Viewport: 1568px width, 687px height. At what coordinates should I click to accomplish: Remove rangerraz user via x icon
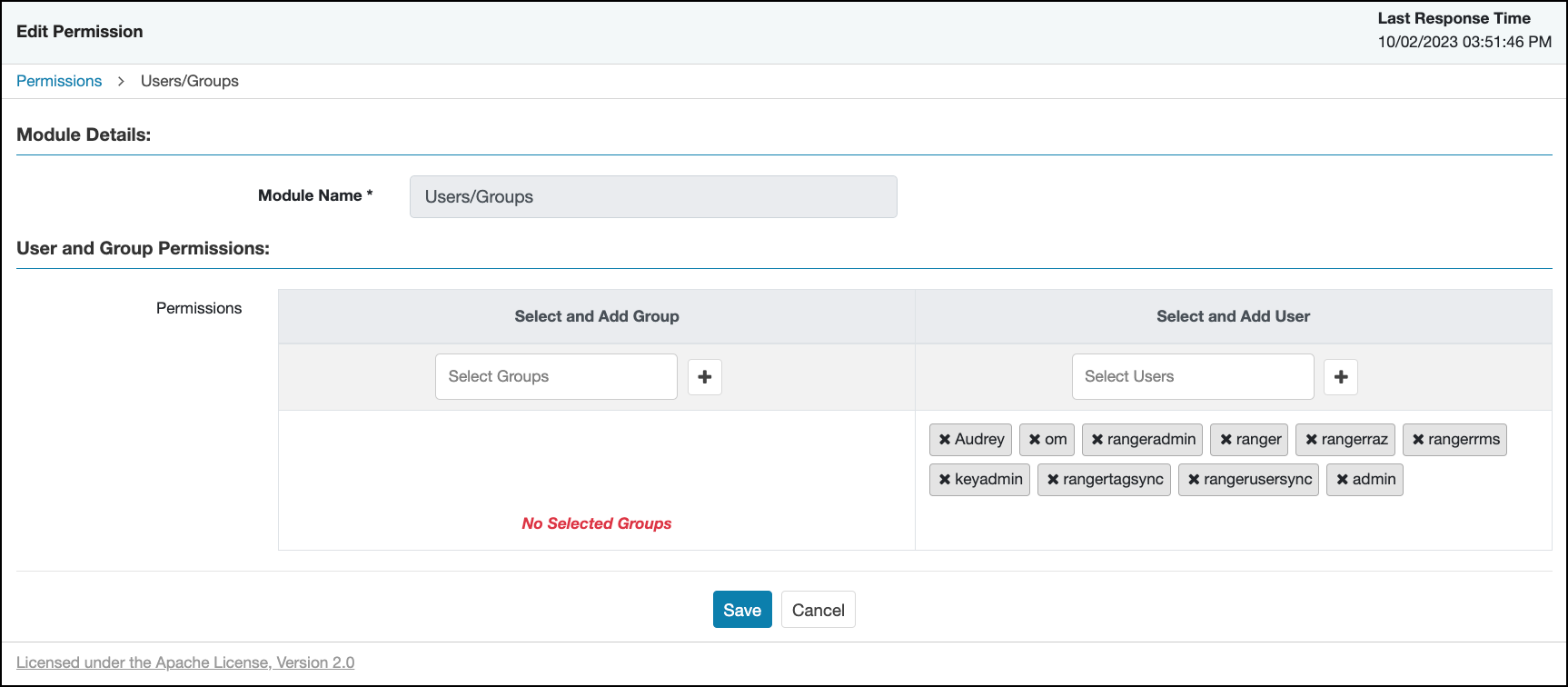pos(1311,440)
